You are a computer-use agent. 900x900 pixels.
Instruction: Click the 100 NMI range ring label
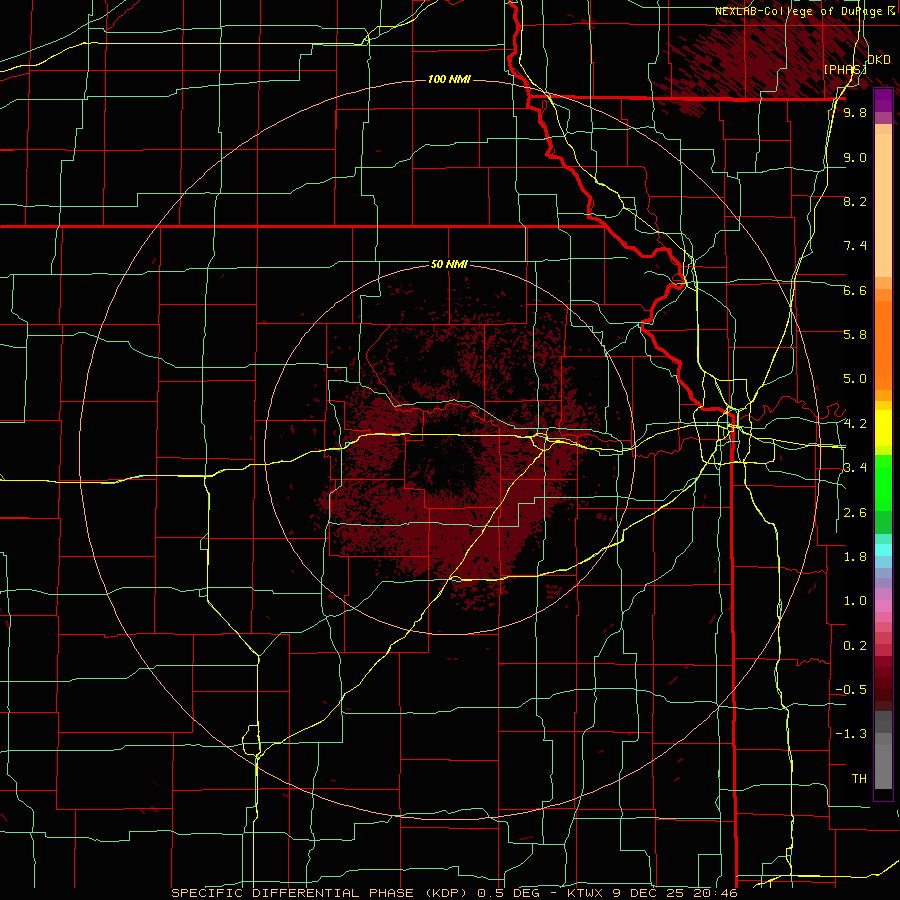coord(449,79)
